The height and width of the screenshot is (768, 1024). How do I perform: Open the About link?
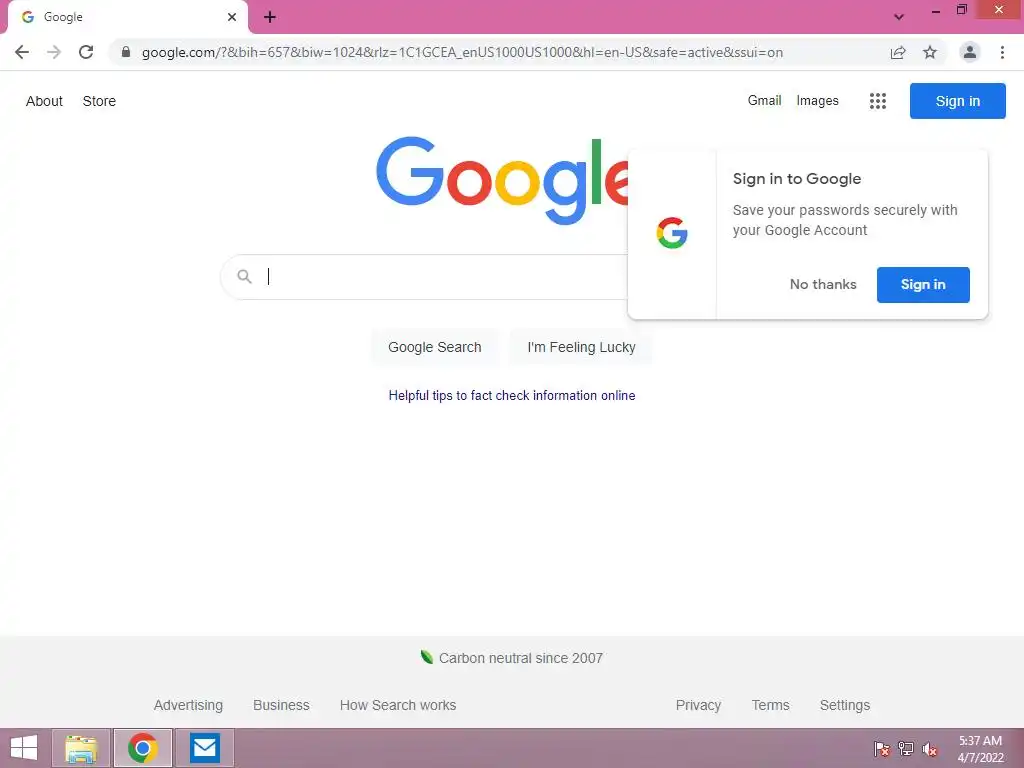click(44, 101)
